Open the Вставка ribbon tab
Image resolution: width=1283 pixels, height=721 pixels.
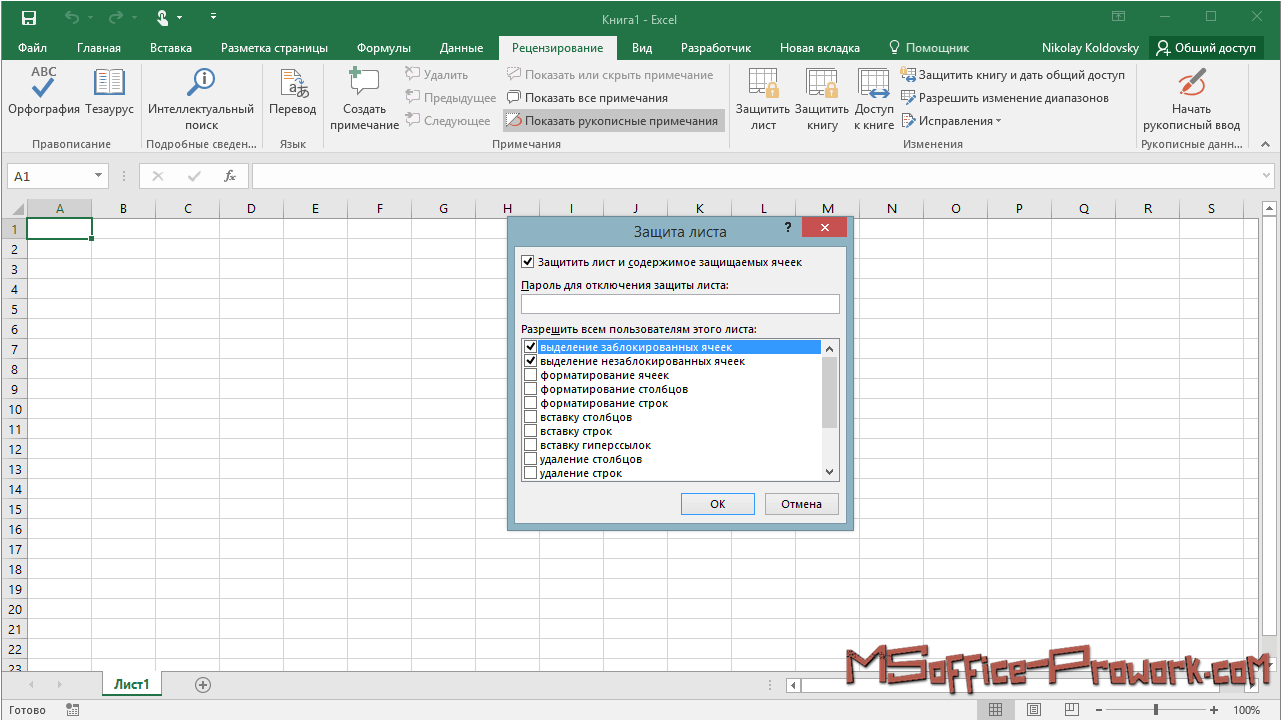pos(171,48)
